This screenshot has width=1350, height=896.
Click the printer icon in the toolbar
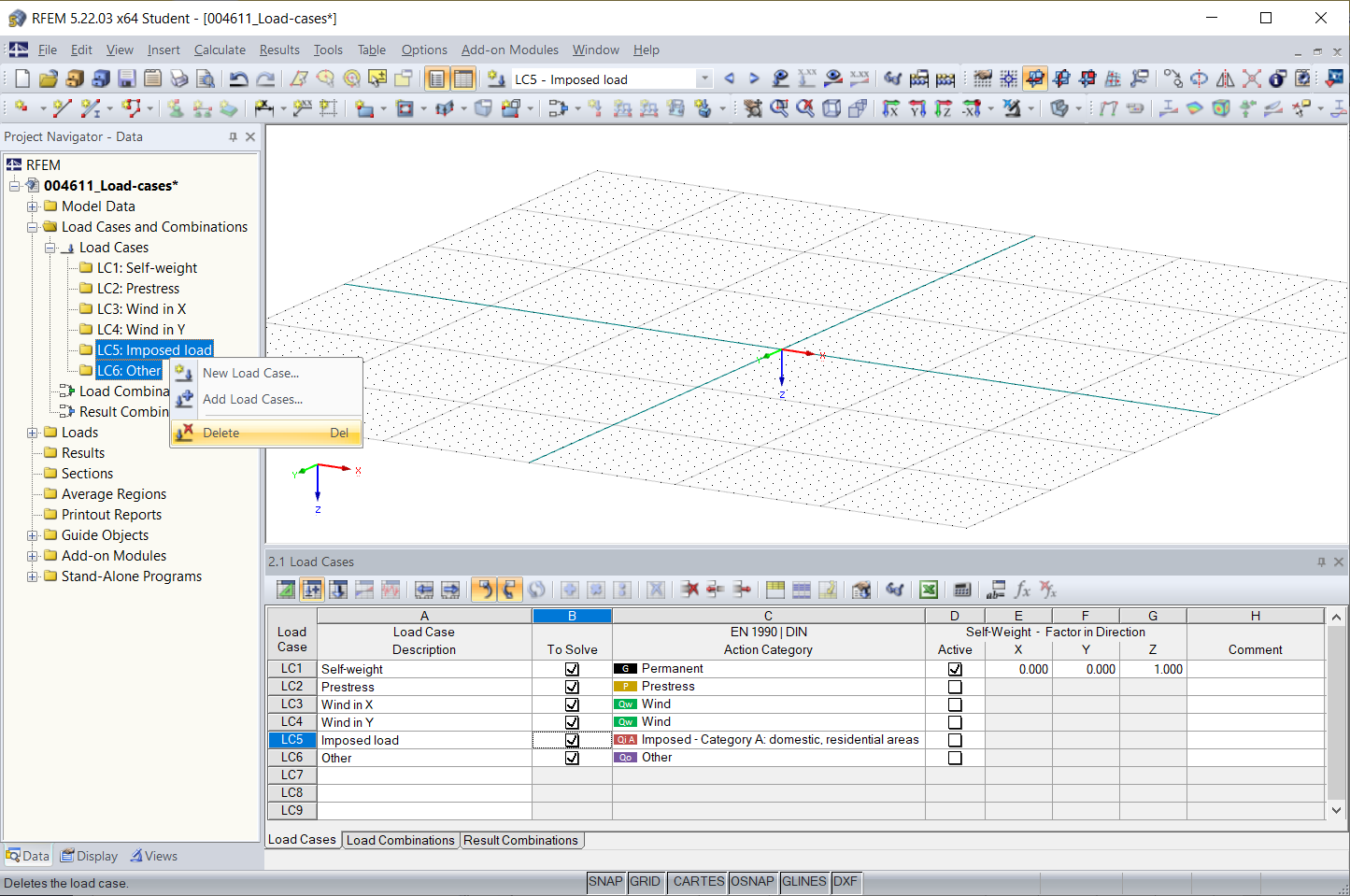[179, 79]
